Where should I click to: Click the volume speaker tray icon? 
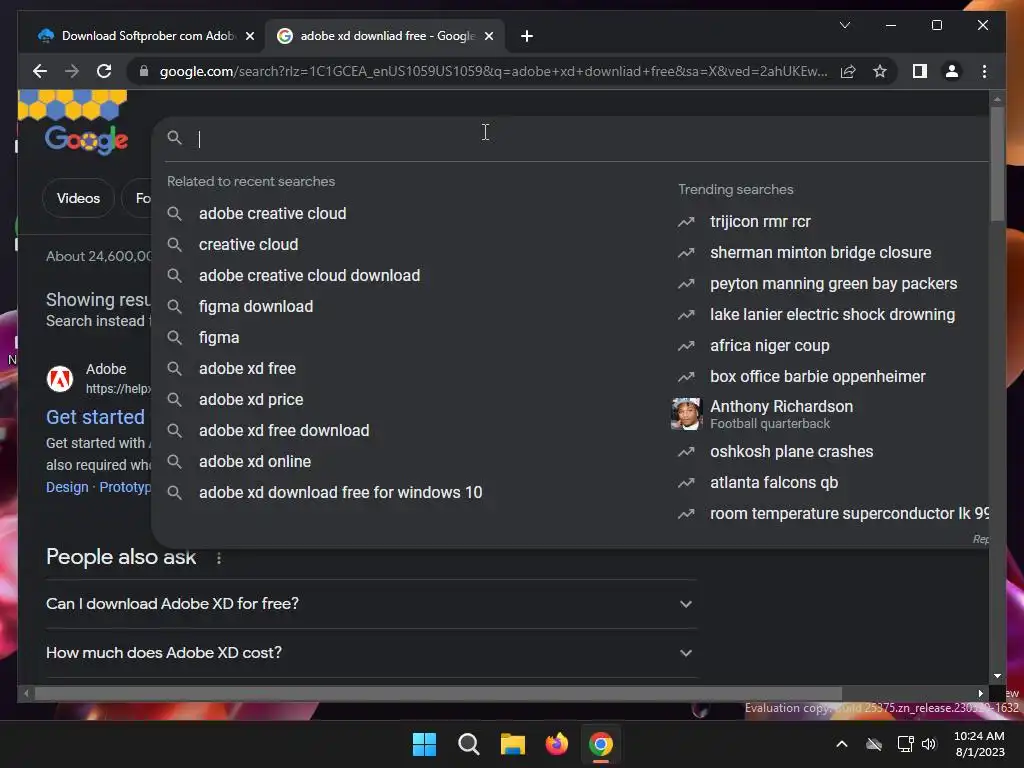(x=929, y=744)
